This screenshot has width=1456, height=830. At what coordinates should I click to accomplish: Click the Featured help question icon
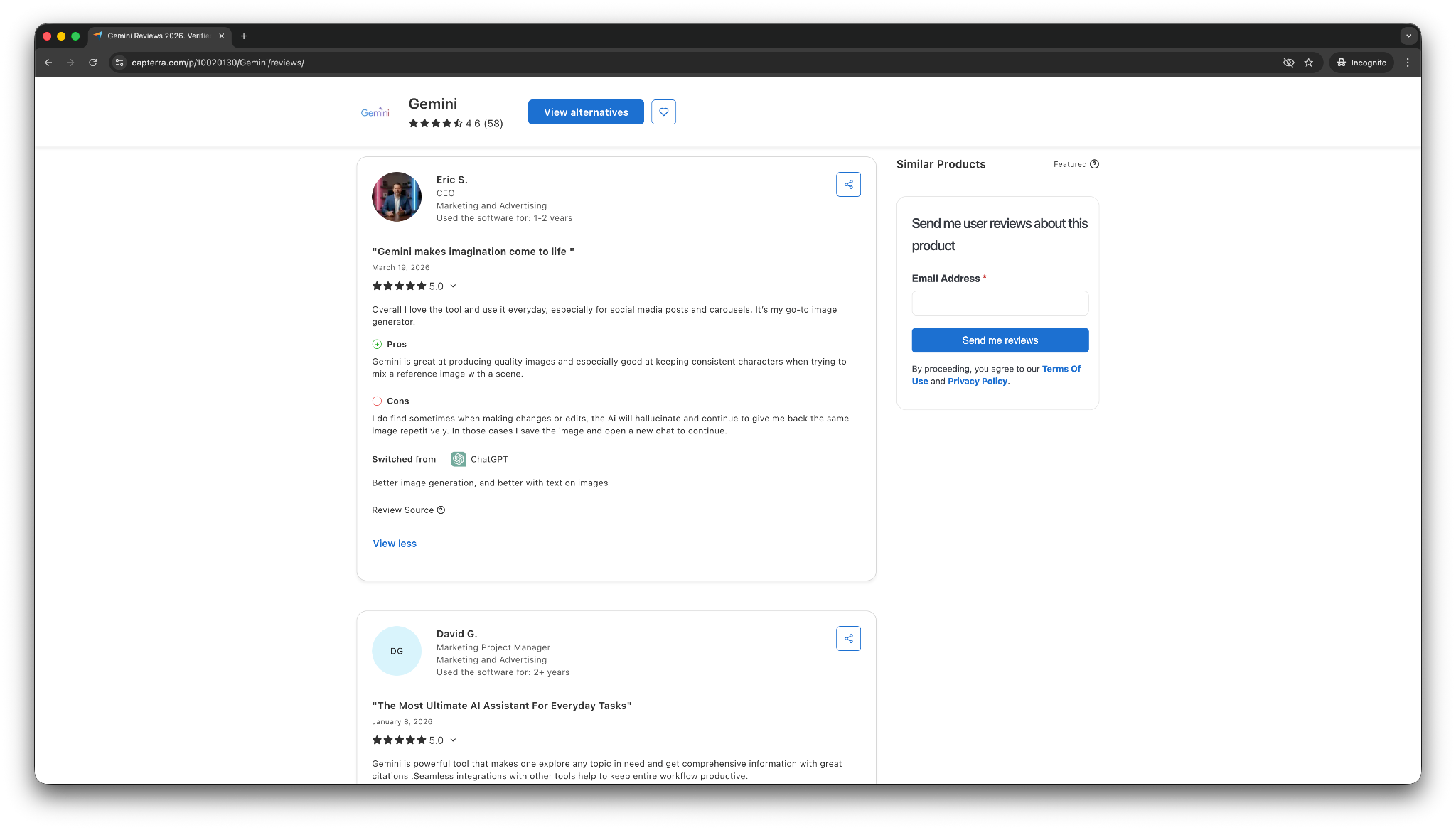(1094, 164)
